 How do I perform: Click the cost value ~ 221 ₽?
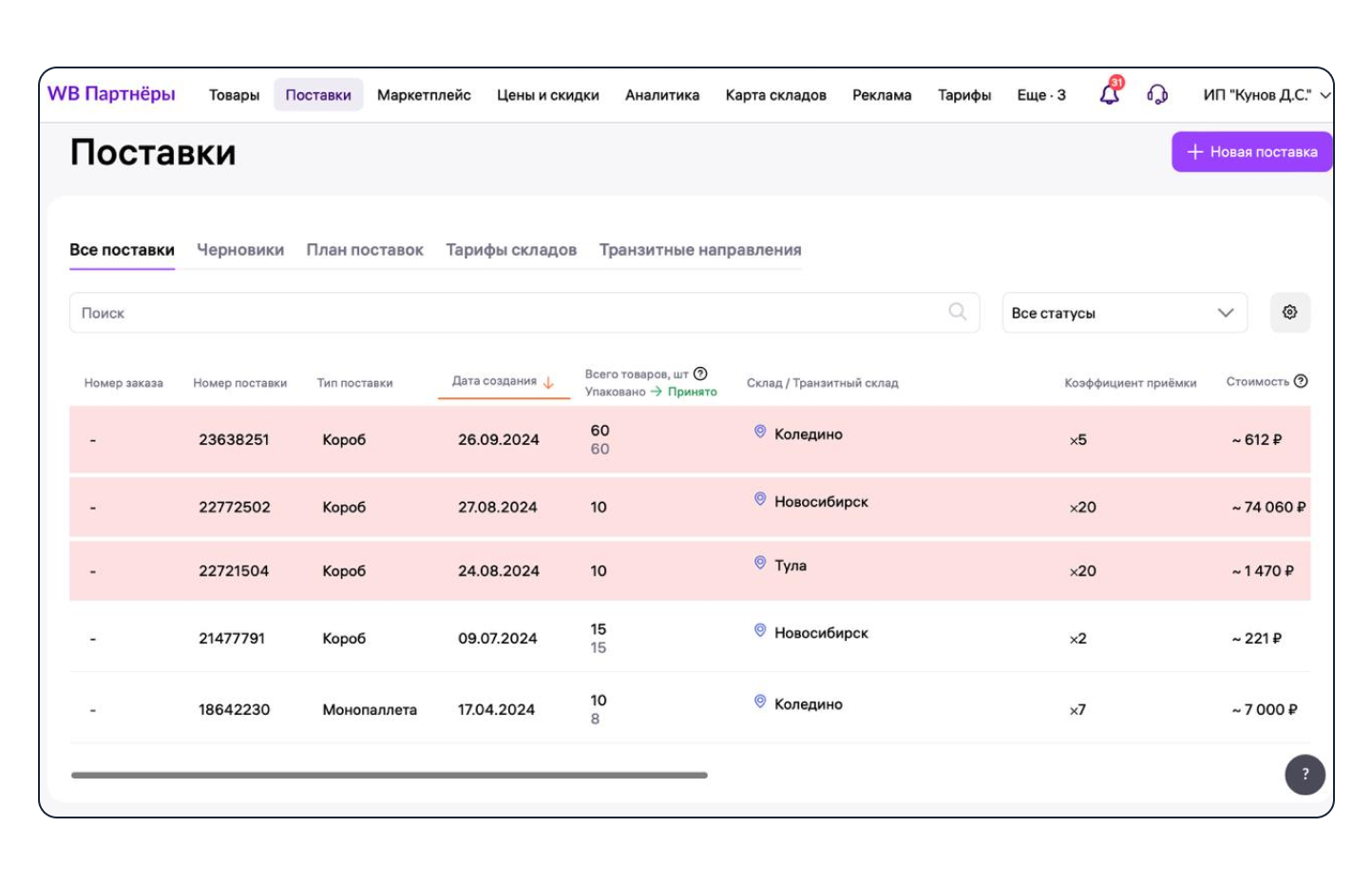coord(1257,638)
